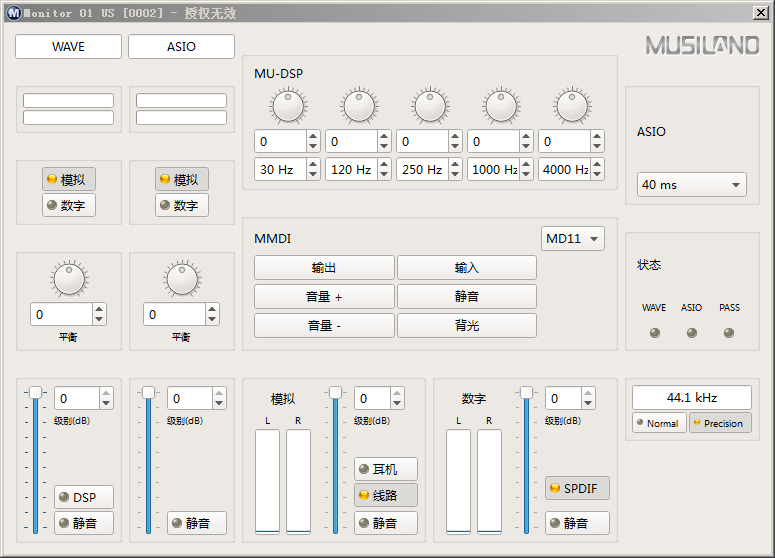Click the 模拟 analog level slider
Screen dimensions: 775x558
[x=336, y=393]
